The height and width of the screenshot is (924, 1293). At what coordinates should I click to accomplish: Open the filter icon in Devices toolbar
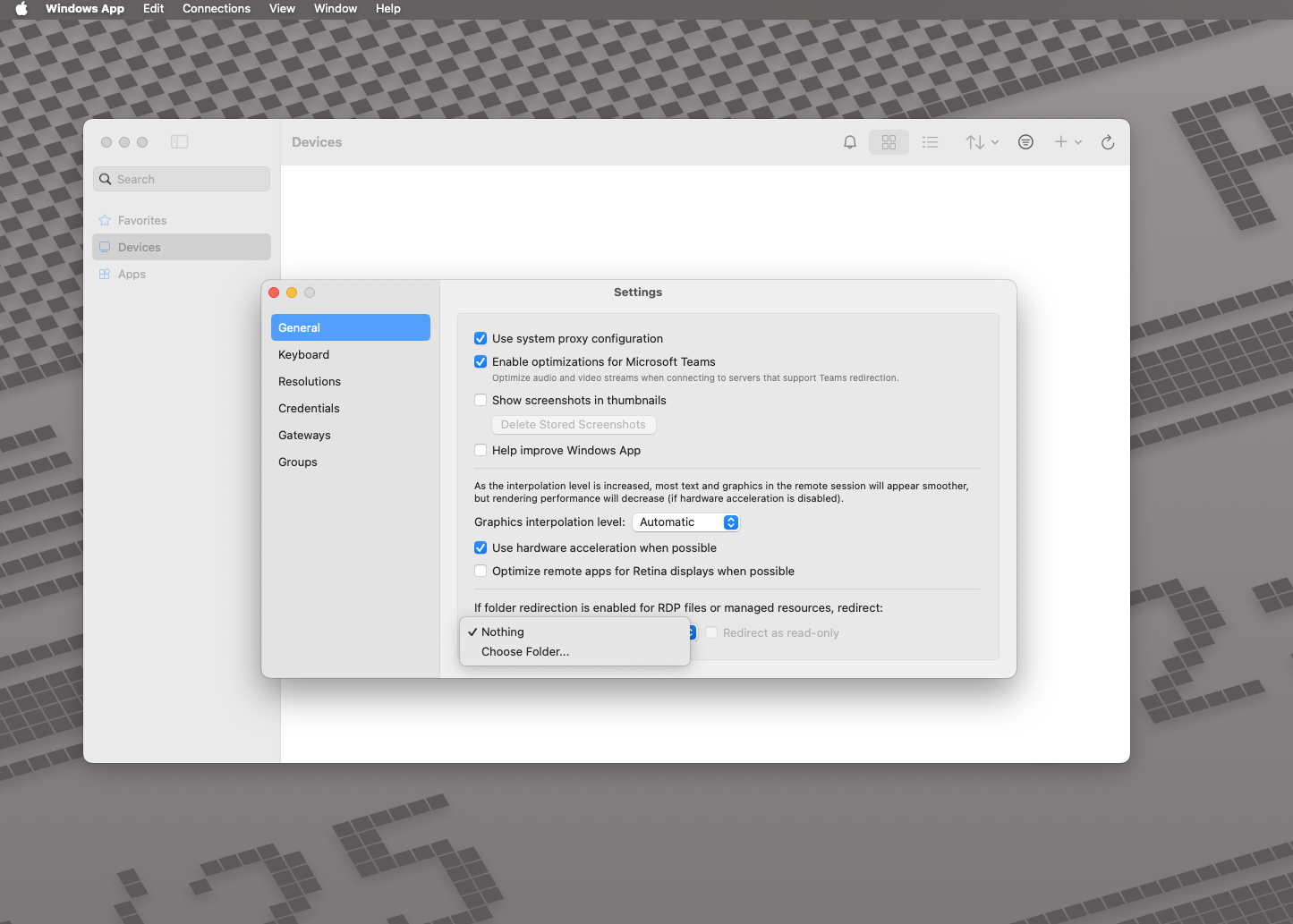pyautogui.click(x=1025, y=142)
